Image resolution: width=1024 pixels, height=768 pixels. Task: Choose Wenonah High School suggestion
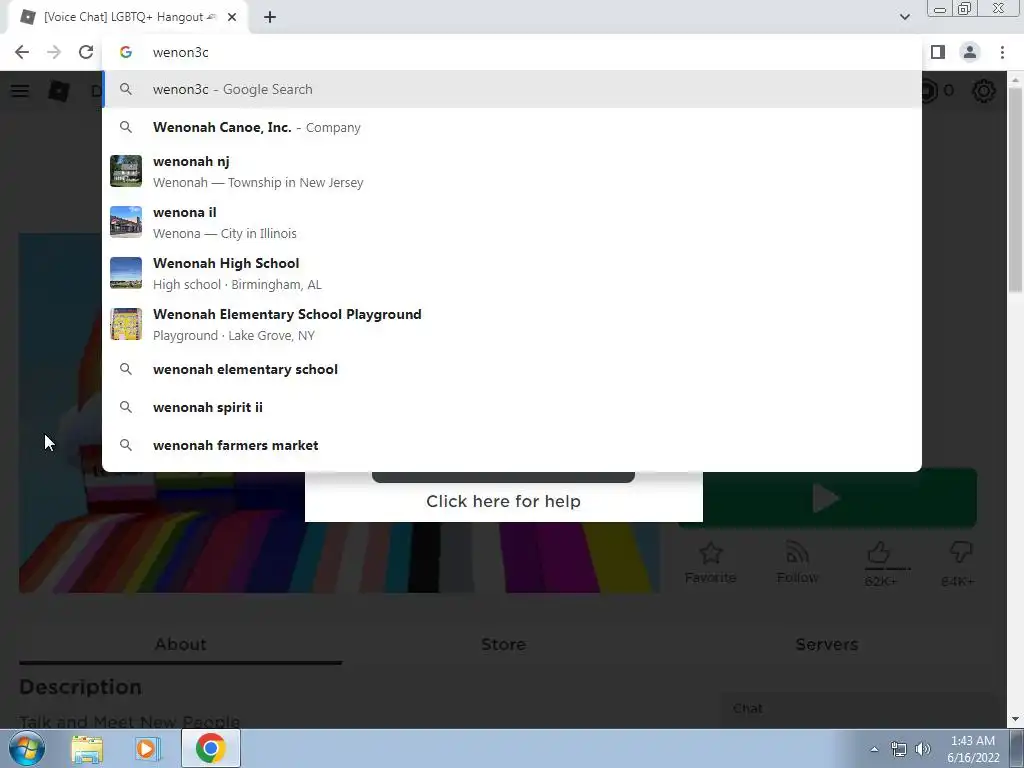click(512, 273)
